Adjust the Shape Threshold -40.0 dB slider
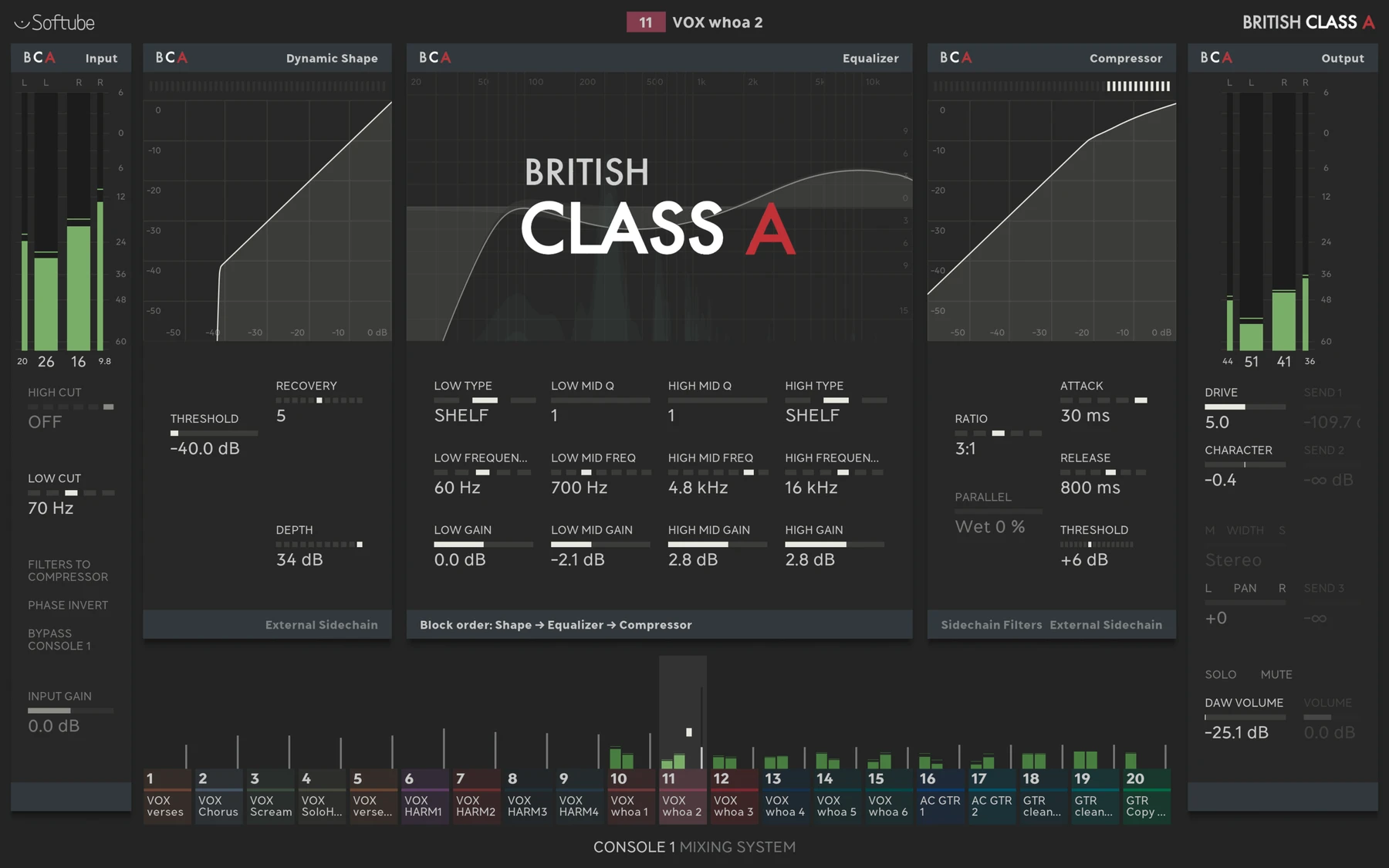The width and height of the screenshot is (1389, 868). [x=214, y=434]
